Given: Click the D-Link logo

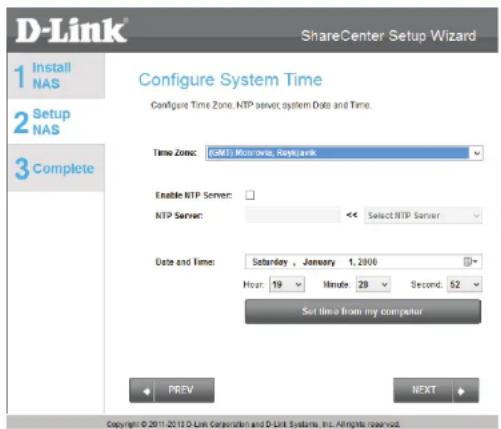Looking at the screenshot, I should [x=71, y=30].
